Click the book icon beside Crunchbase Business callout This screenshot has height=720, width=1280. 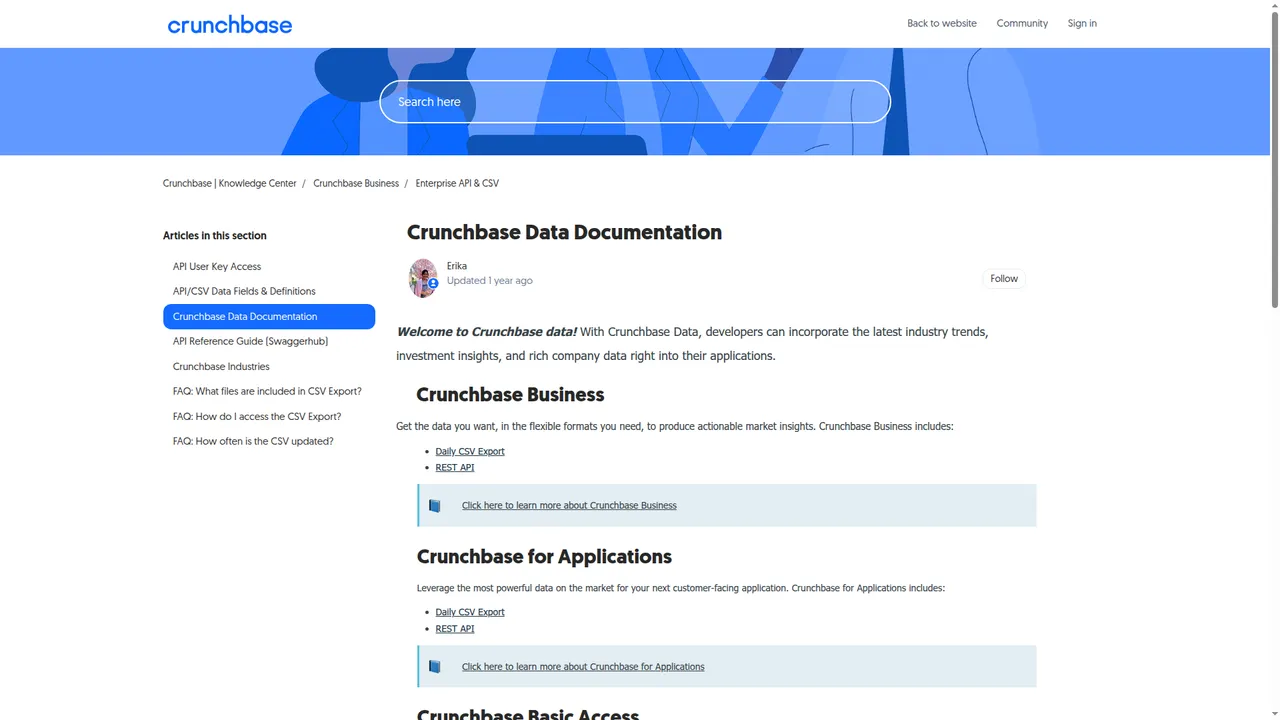pyautogui.click(x=434, y=505)
